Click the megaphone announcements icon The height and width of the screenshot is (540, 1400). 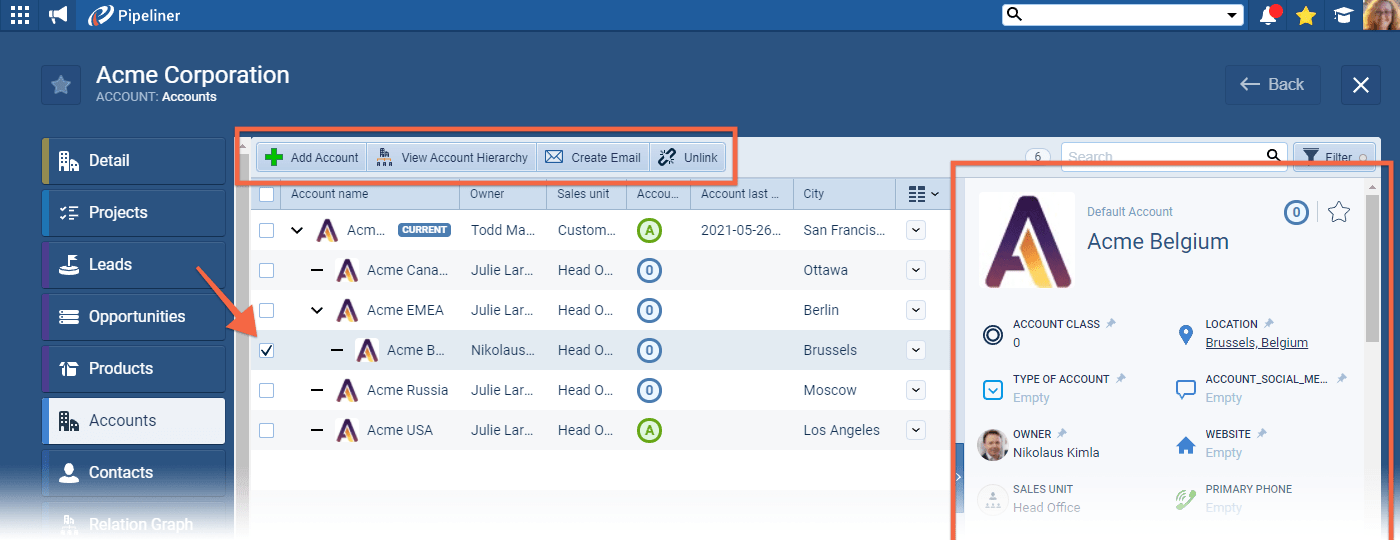click(x=59, y=15)
